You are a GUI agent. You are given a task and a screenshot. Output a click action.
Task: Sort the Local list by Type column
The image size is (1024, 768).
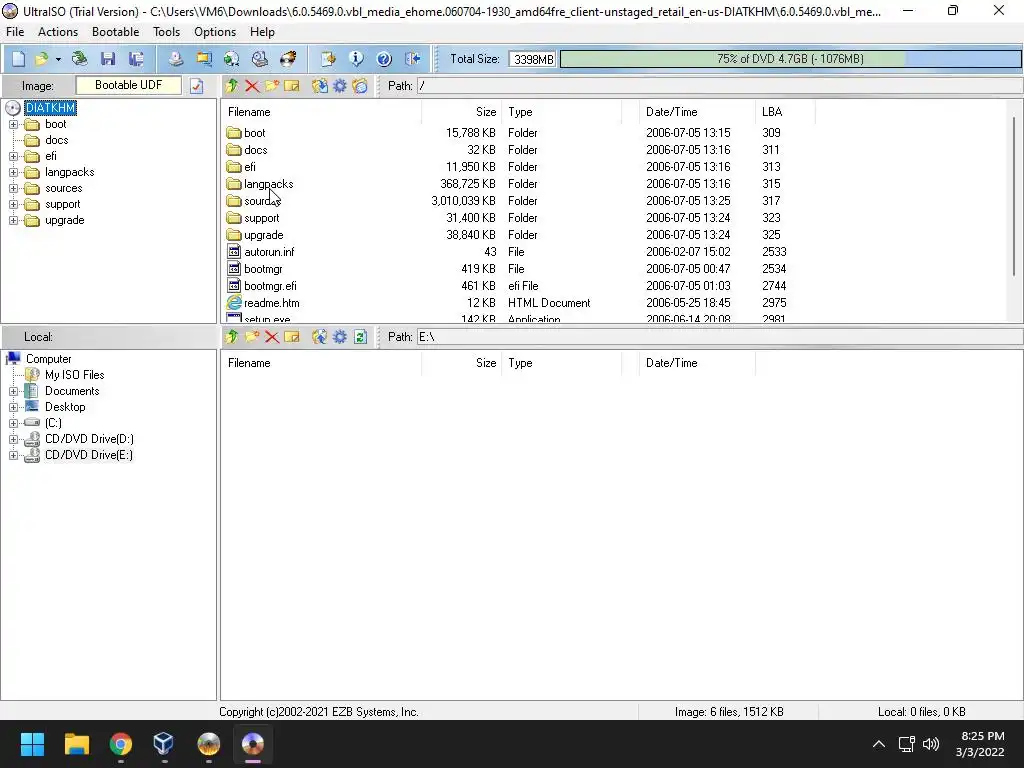[x=561, y=363]
